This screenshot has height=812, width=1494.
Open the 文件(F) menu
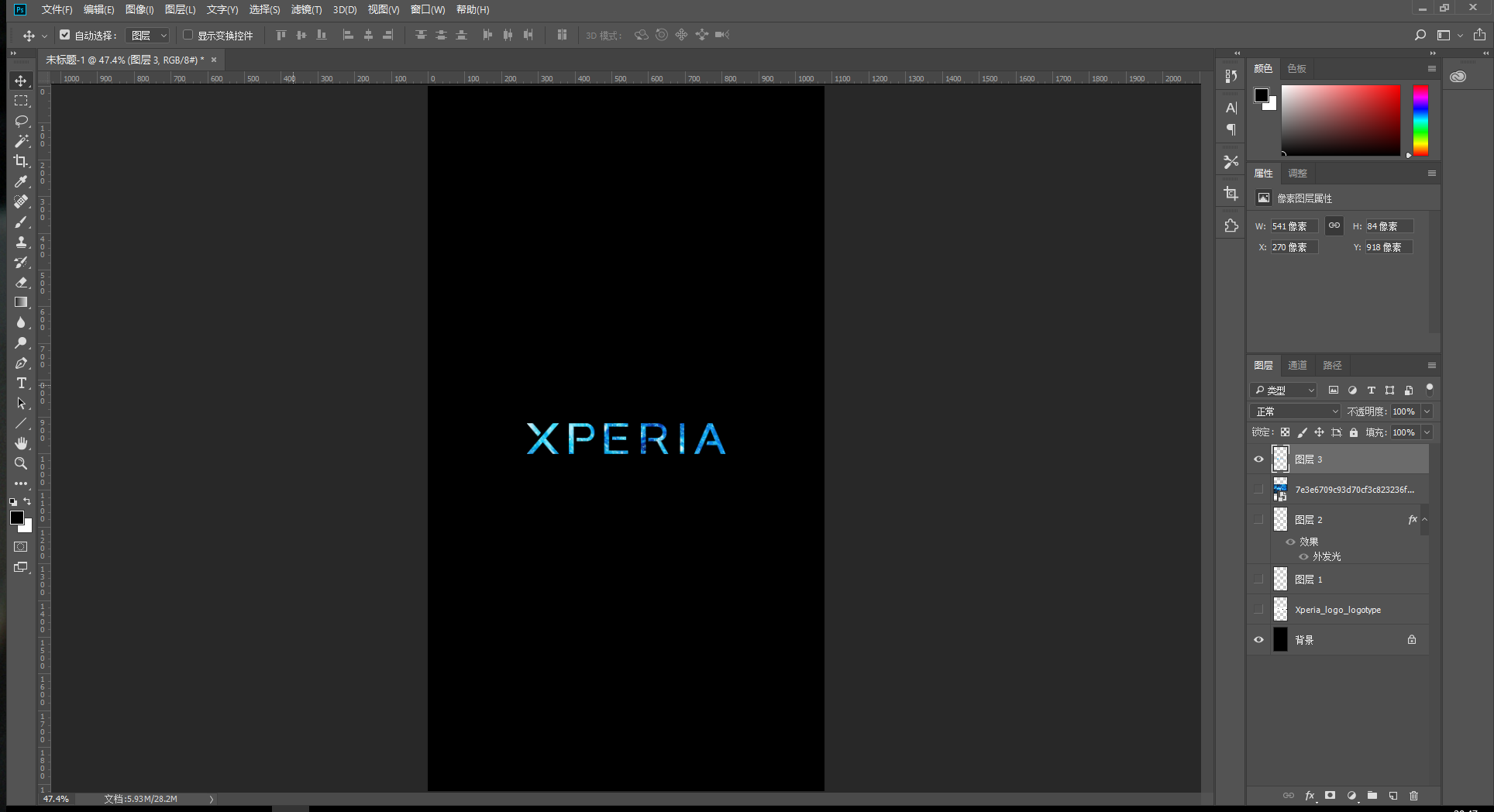pos(57,9)
